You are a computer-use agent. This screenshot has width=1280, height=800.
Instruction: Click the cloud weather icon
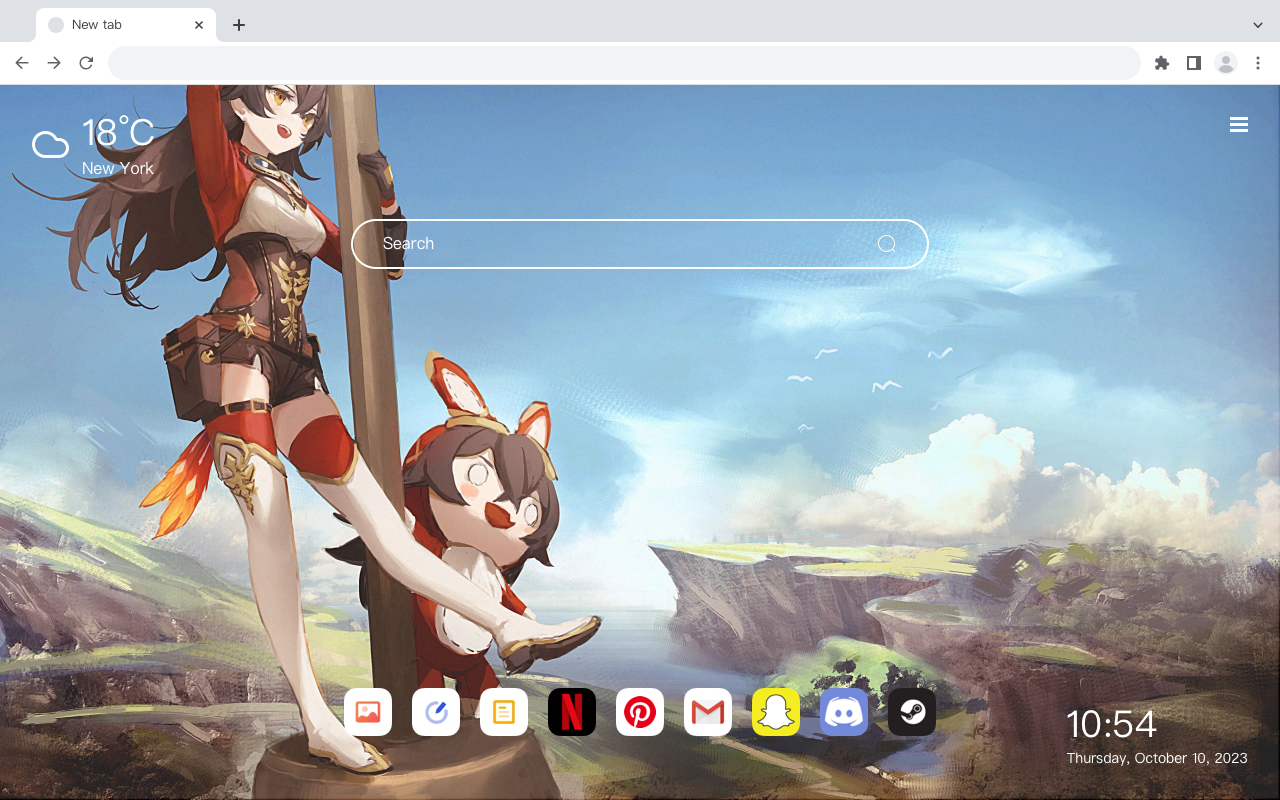50,145
